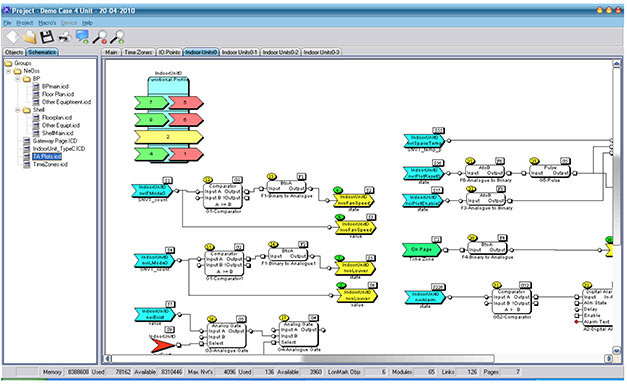
Task: Select the red arrow block in schematic
Action: 162,345
